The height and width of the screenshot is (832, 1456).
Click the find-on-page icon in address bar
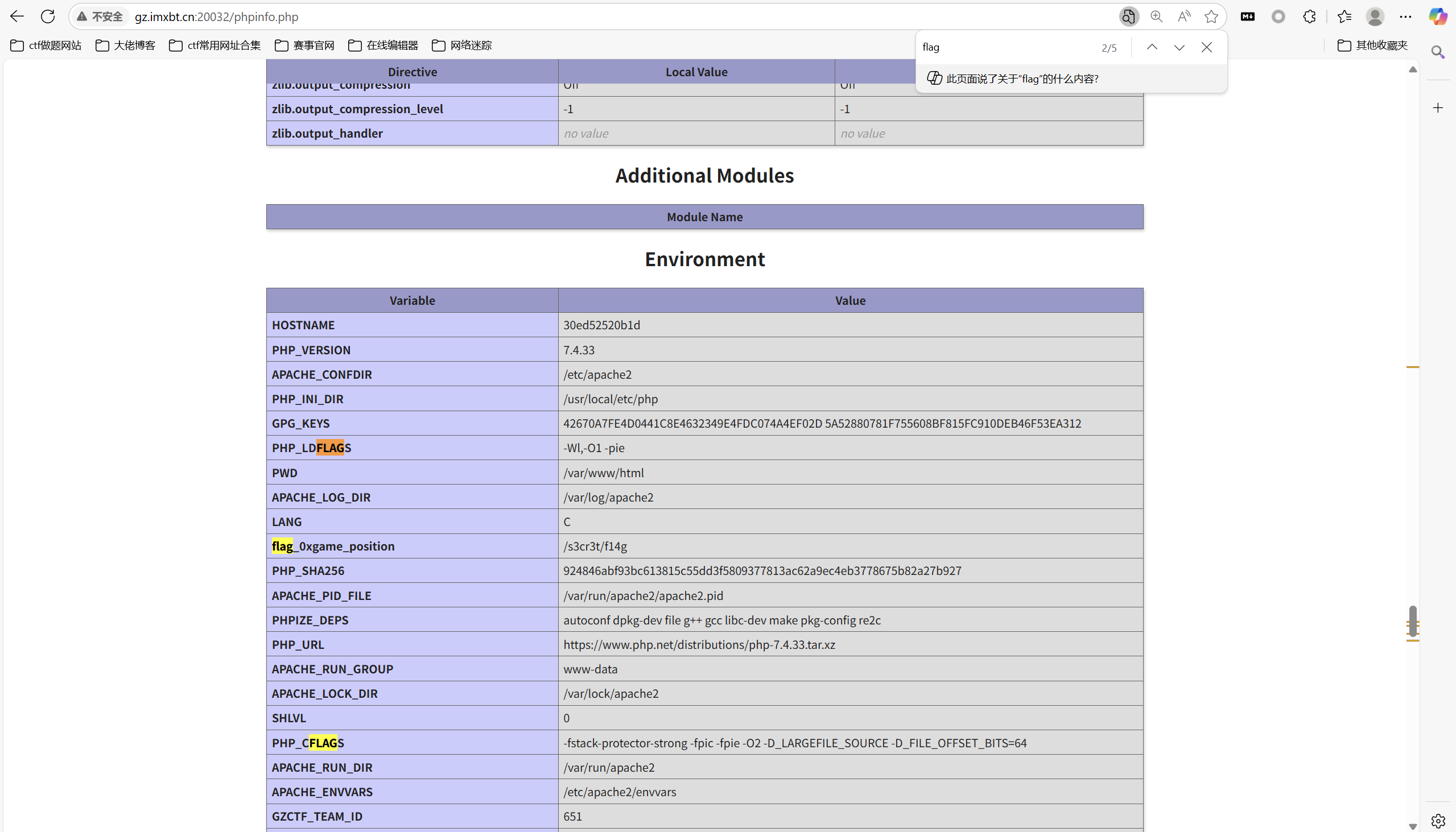coord(1128,16)
